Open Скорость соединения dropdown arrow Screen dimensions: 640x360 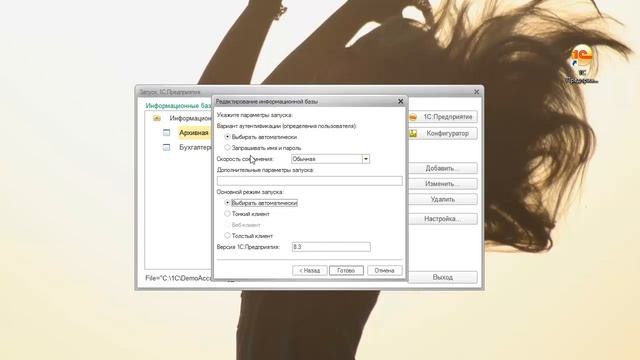[x=366, y=159]
